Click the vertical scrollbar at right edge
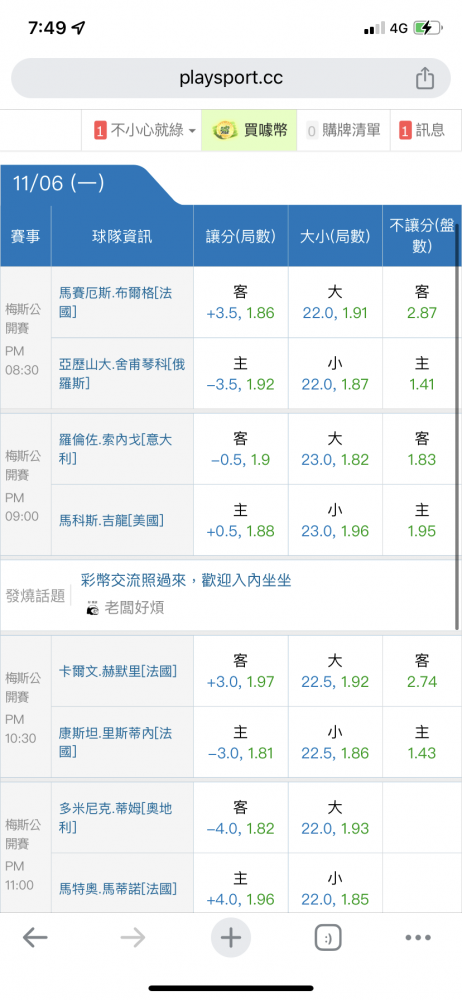 457,434
